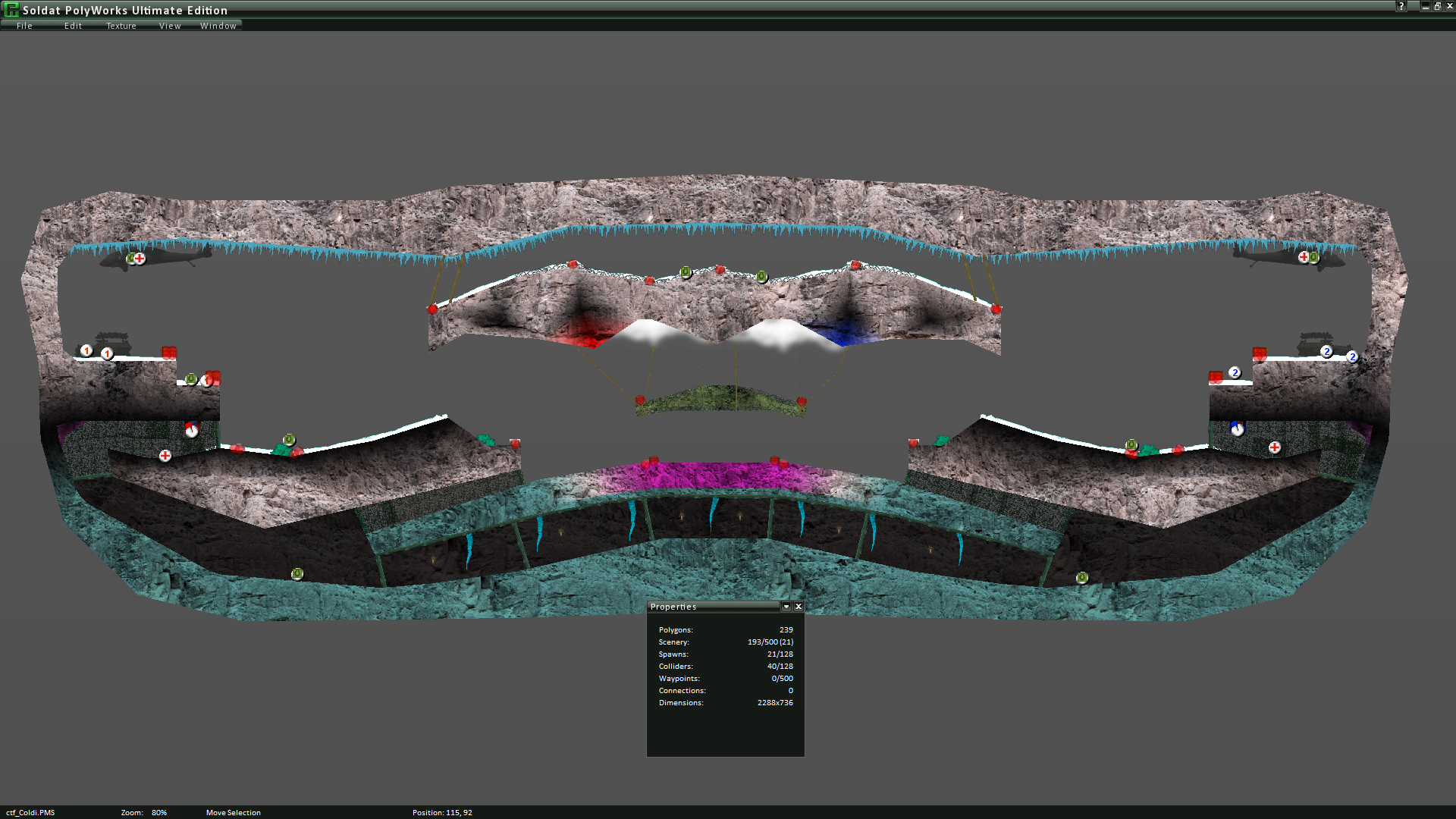Open the Window menu

pos(218,26)
